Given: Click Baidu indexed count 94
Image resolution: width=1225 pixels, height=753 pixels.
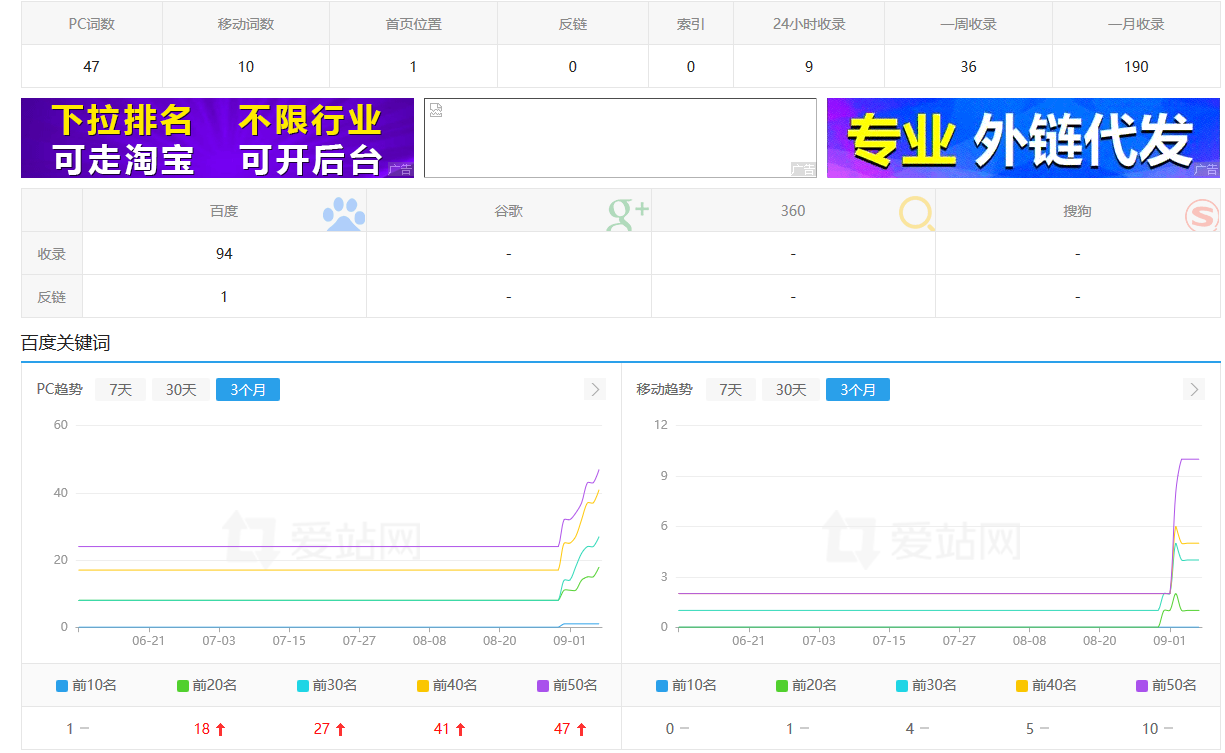Looking at the screenshot, I should 224,254.
